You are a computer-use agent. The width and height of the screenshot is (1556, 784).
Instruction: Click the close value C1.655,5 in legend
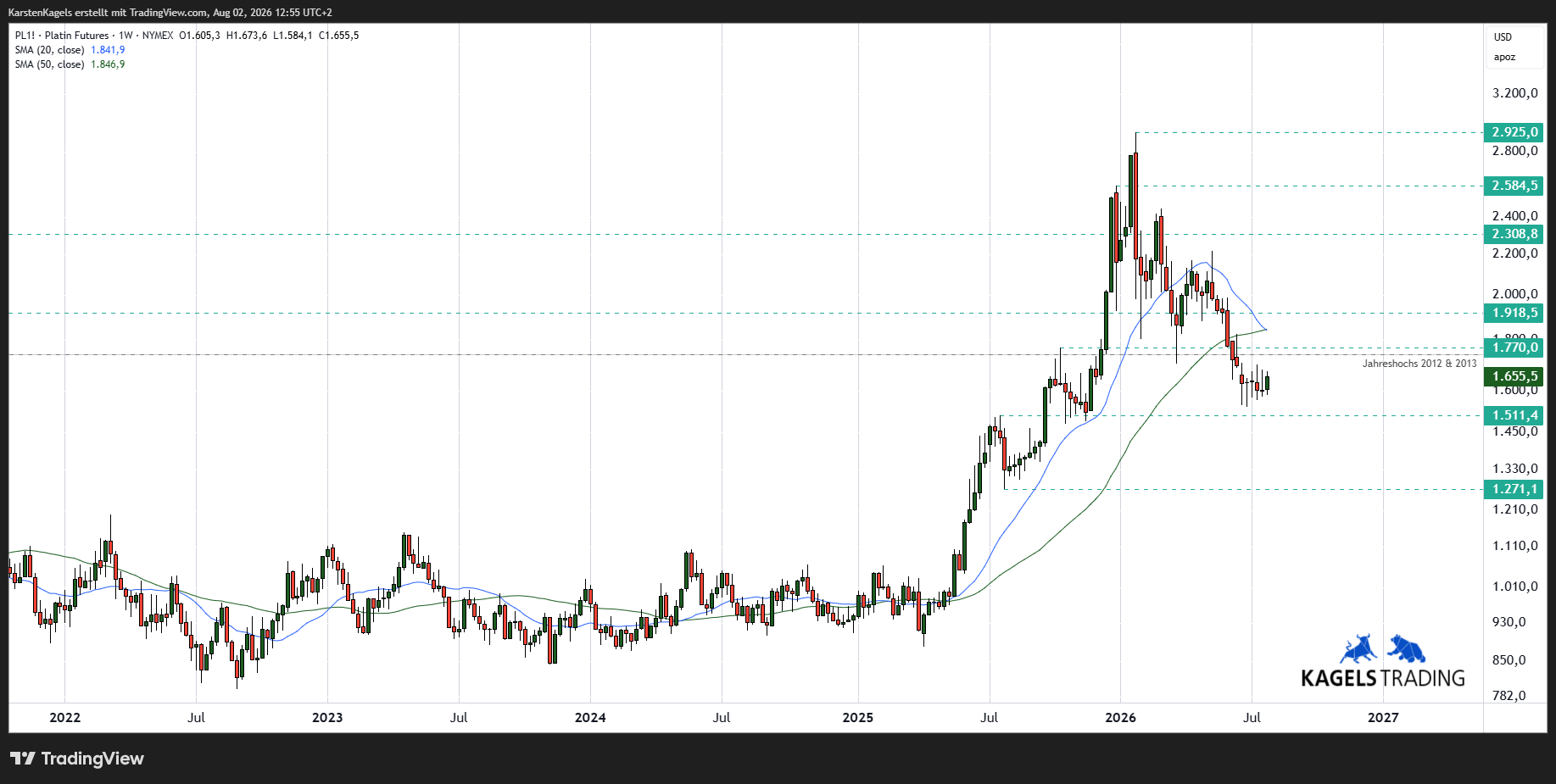339,36
